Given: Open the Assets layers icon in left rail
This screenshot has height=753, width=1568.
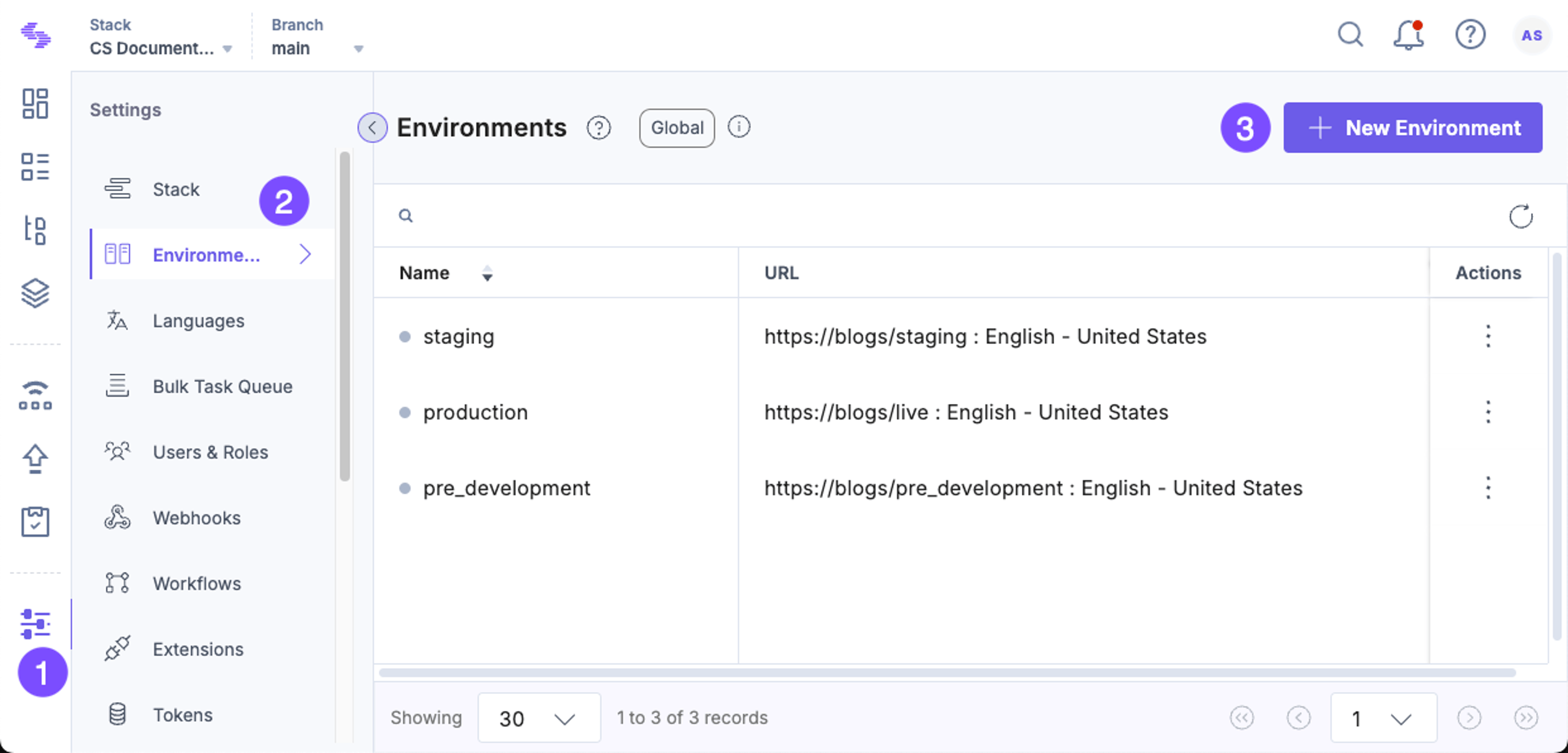Looking at the screenshot, I should (x=35, y=294).
